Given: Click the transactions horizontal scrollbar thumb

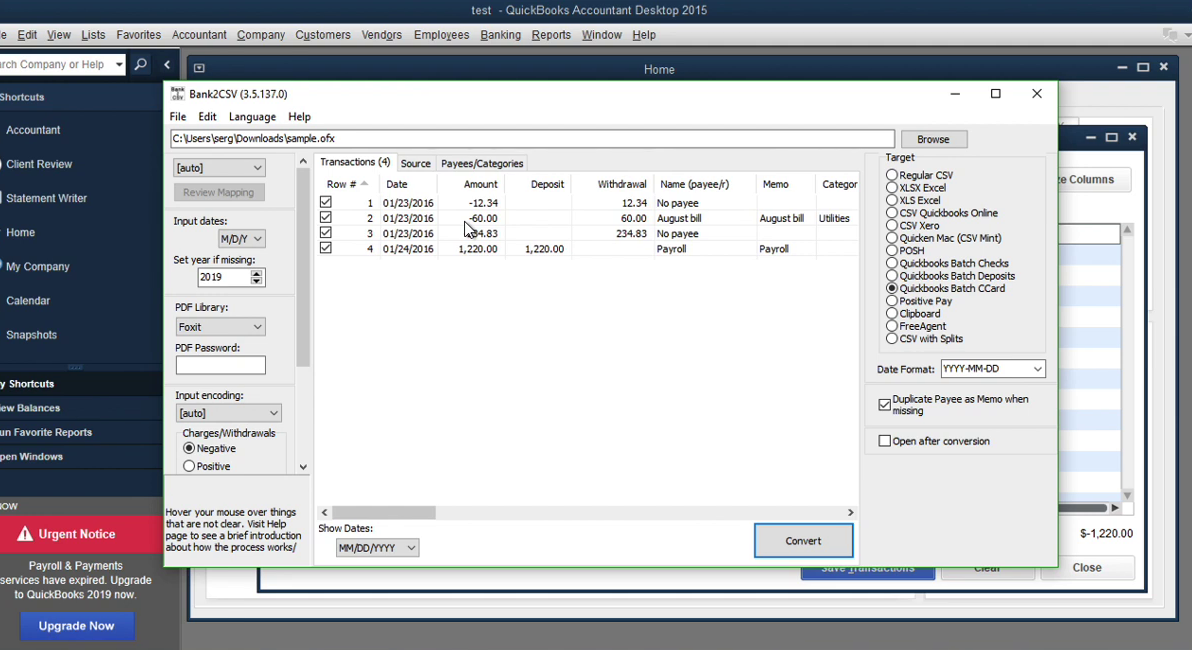Looking at the screenshot, I should (x=384, y=512).
